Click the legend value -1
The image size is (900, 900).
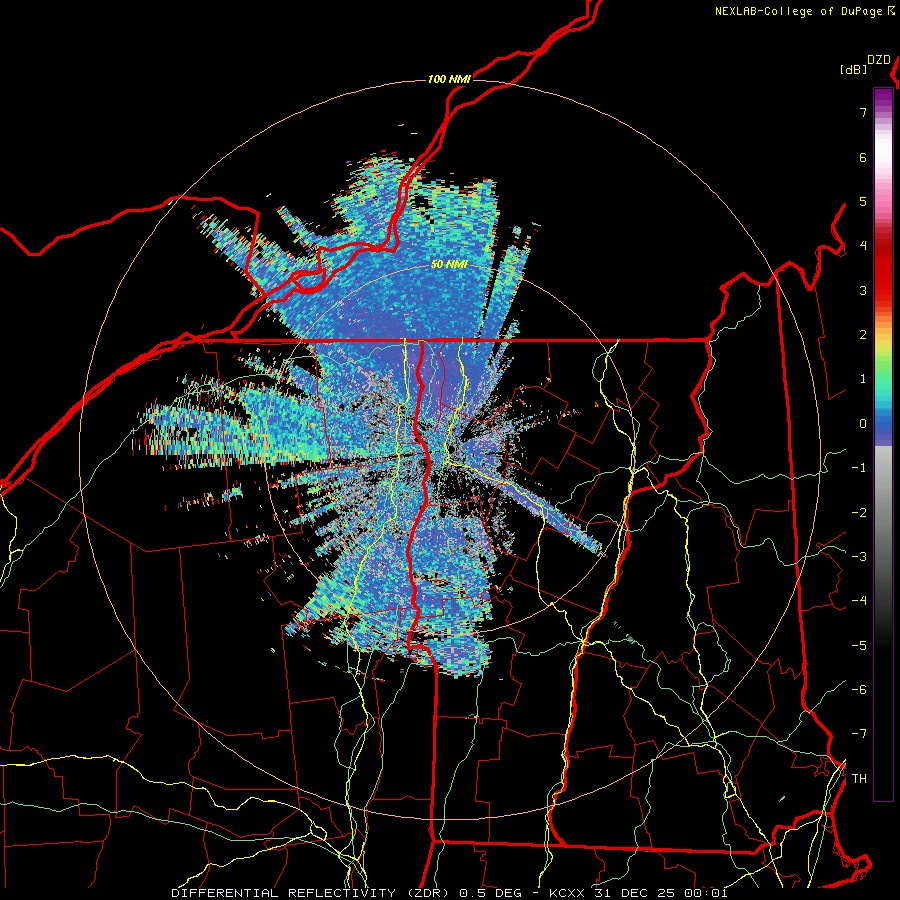point(859,468)
